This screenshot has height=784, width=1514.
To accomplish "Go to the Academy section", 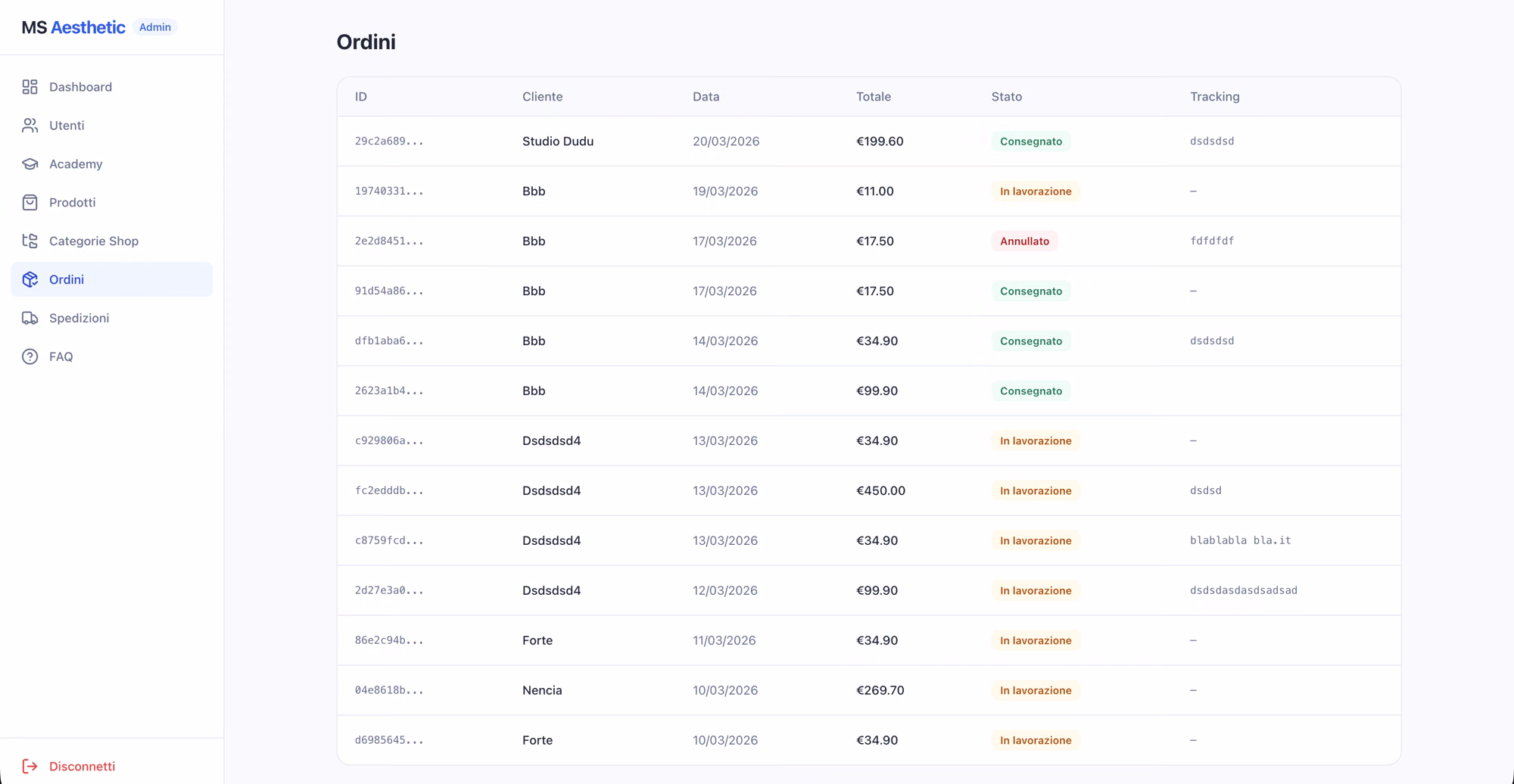I will 112,164.
